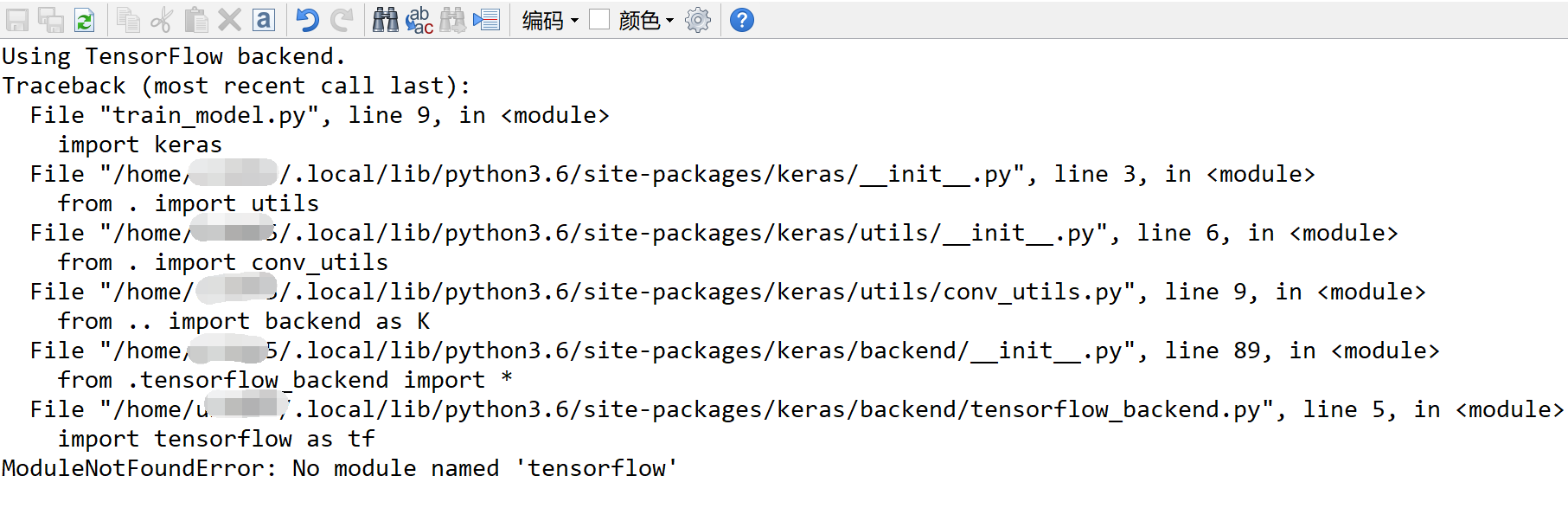Click the X delete icon
The image size is (1568, 521).
(229, 19)
